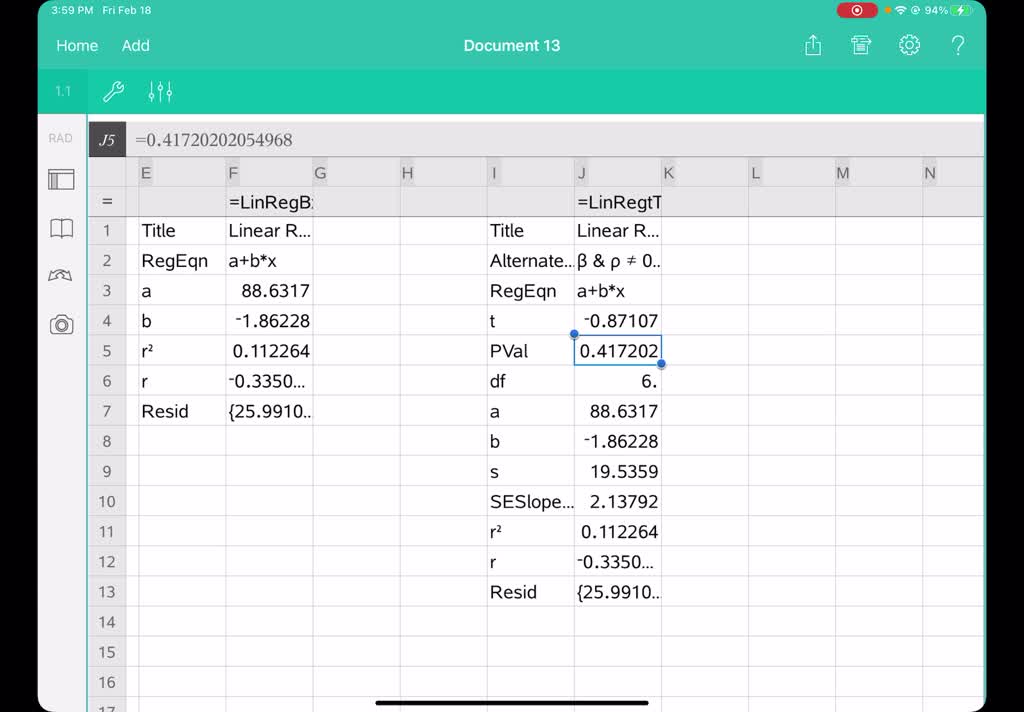Tap the wrench tools icon
The image size is (1024, 712).
click(114, 92)
